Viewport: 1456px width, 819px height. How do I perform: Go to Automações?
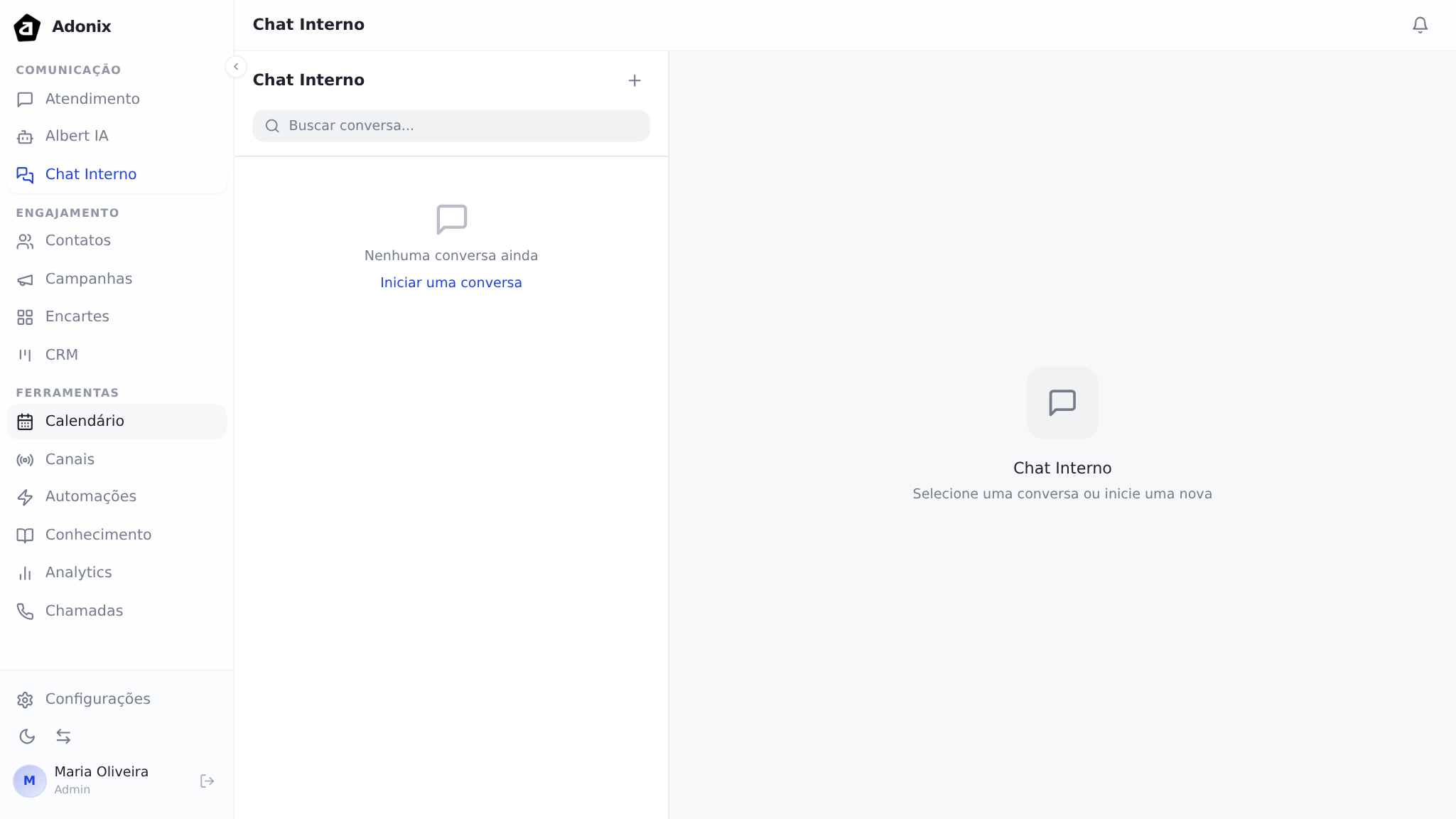tap(90, 497)
